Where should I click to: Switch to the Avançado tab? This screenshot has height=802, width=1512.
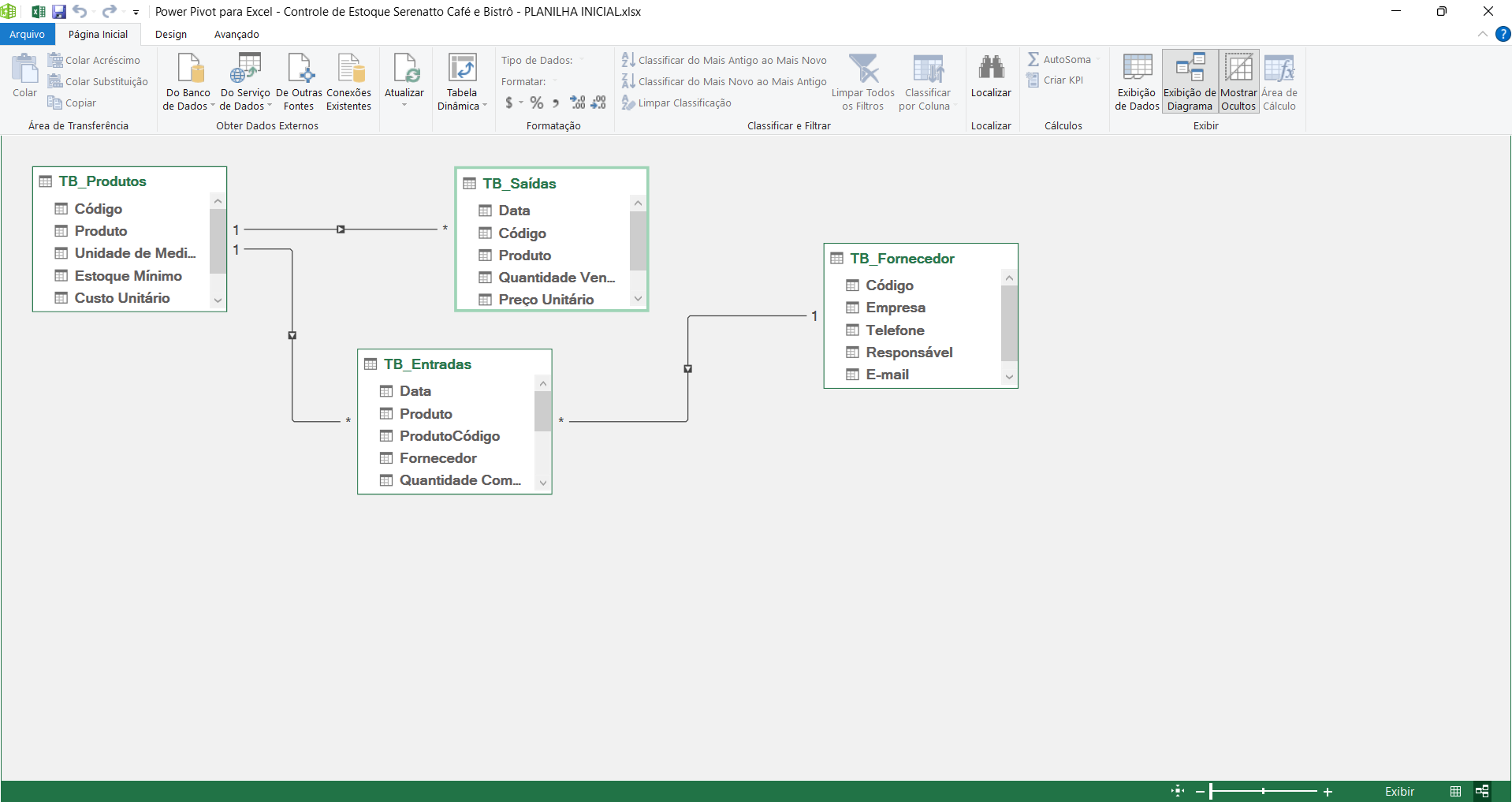(236, 35)
